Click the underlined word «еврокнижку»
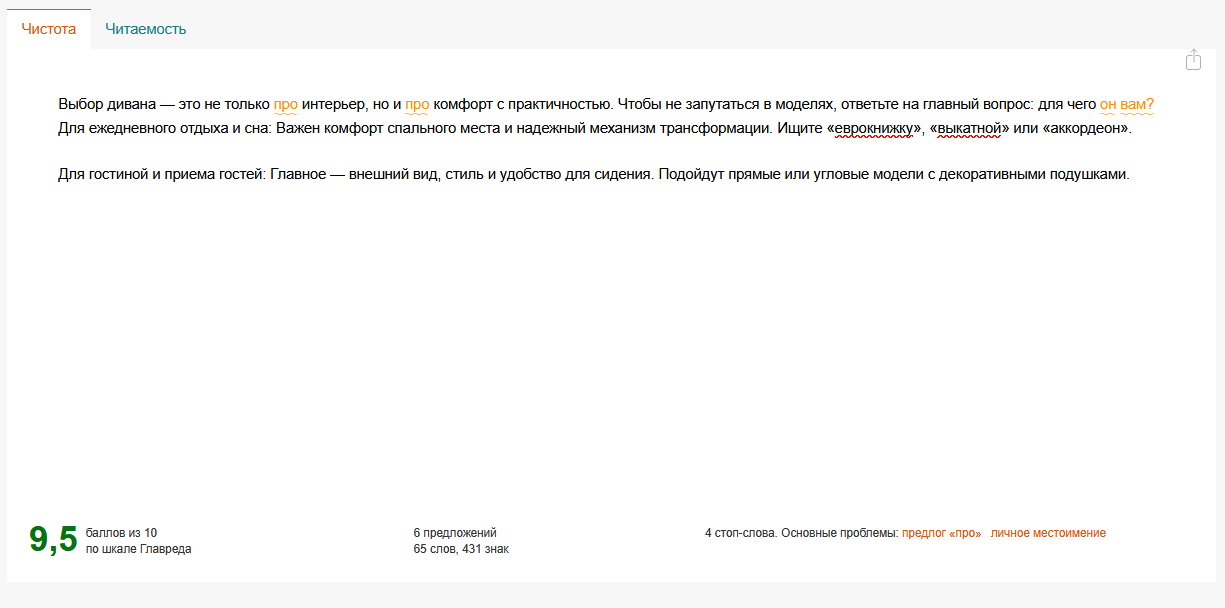This screenshot has height=608, width=1225. [874, 130]
